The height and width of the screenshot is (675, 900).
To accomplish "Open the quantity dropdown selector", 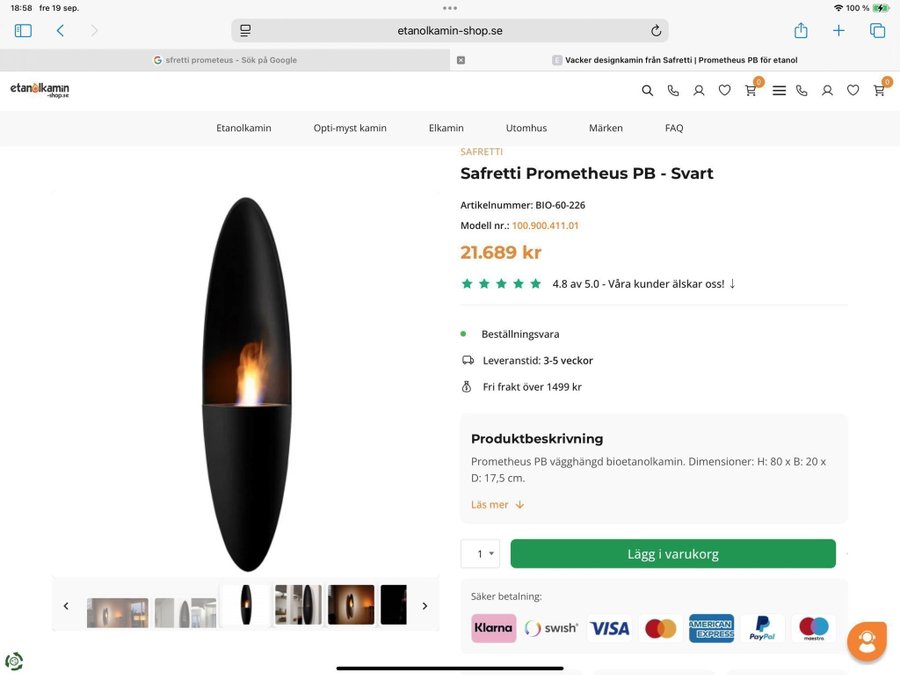I will tap(480, 554).
